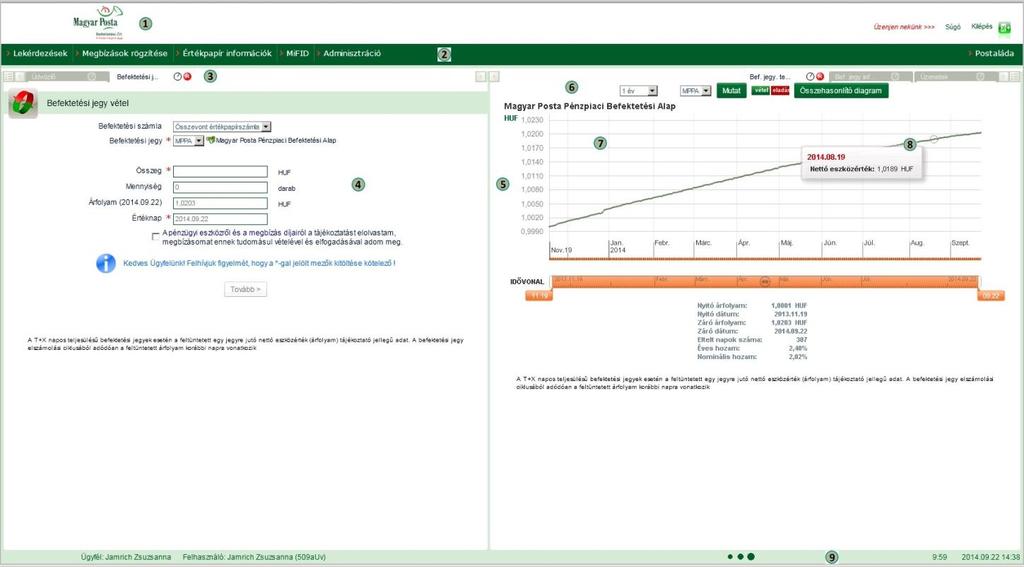
Task: Click the timeline start handle 11.19
Action: tap(539, 296)
